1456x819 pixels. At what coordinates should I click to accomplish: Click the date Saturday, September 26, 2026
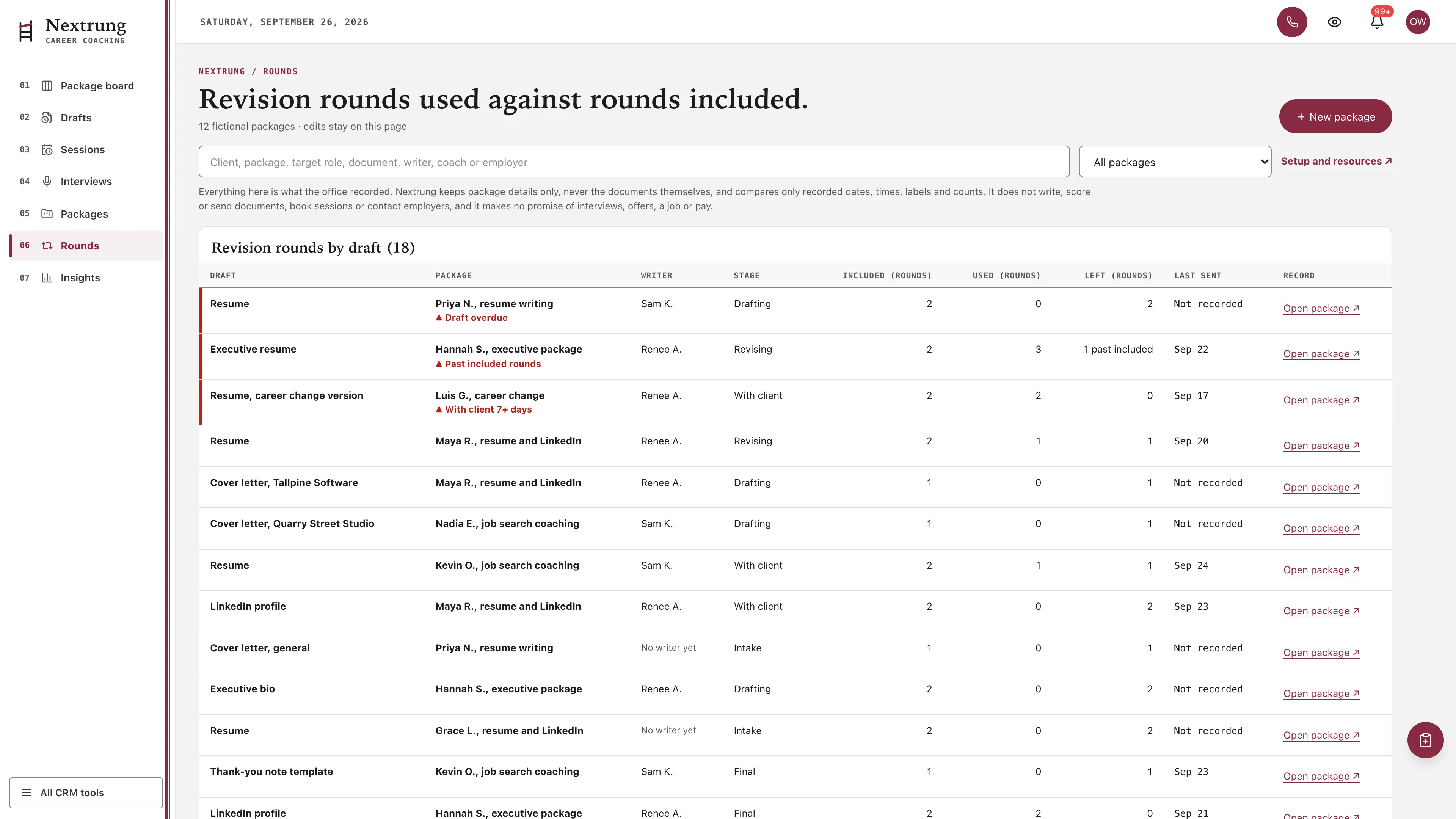click(x=284, y=22)
